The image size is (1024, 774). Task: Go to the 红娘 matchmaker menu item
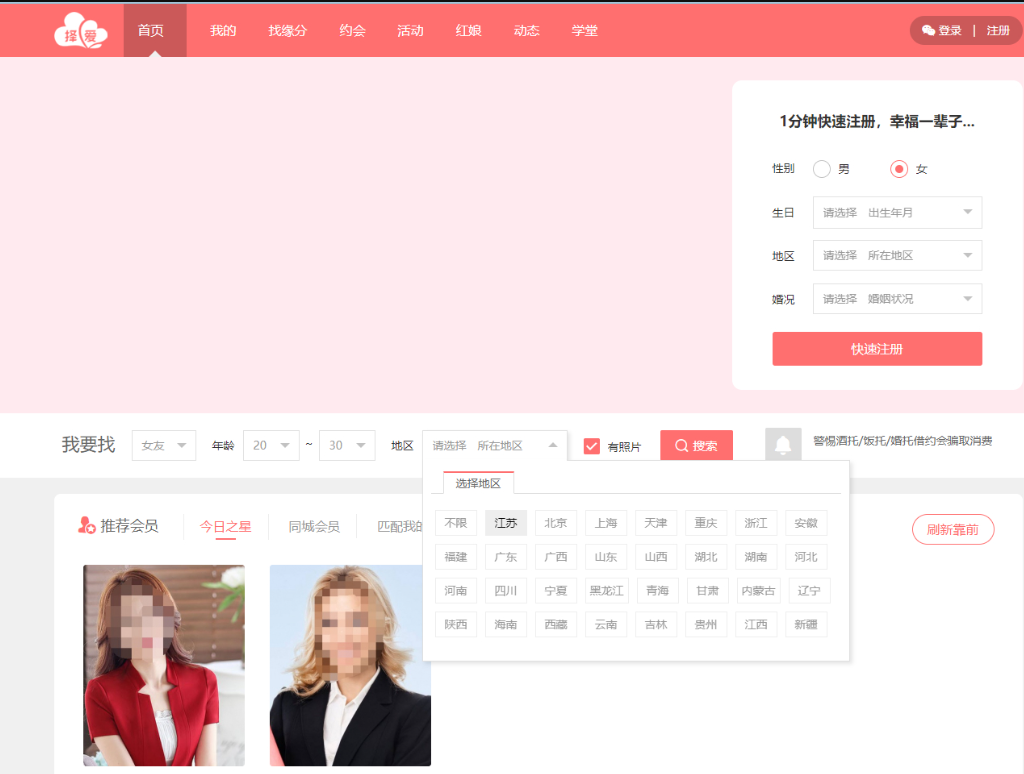(468, 31)
